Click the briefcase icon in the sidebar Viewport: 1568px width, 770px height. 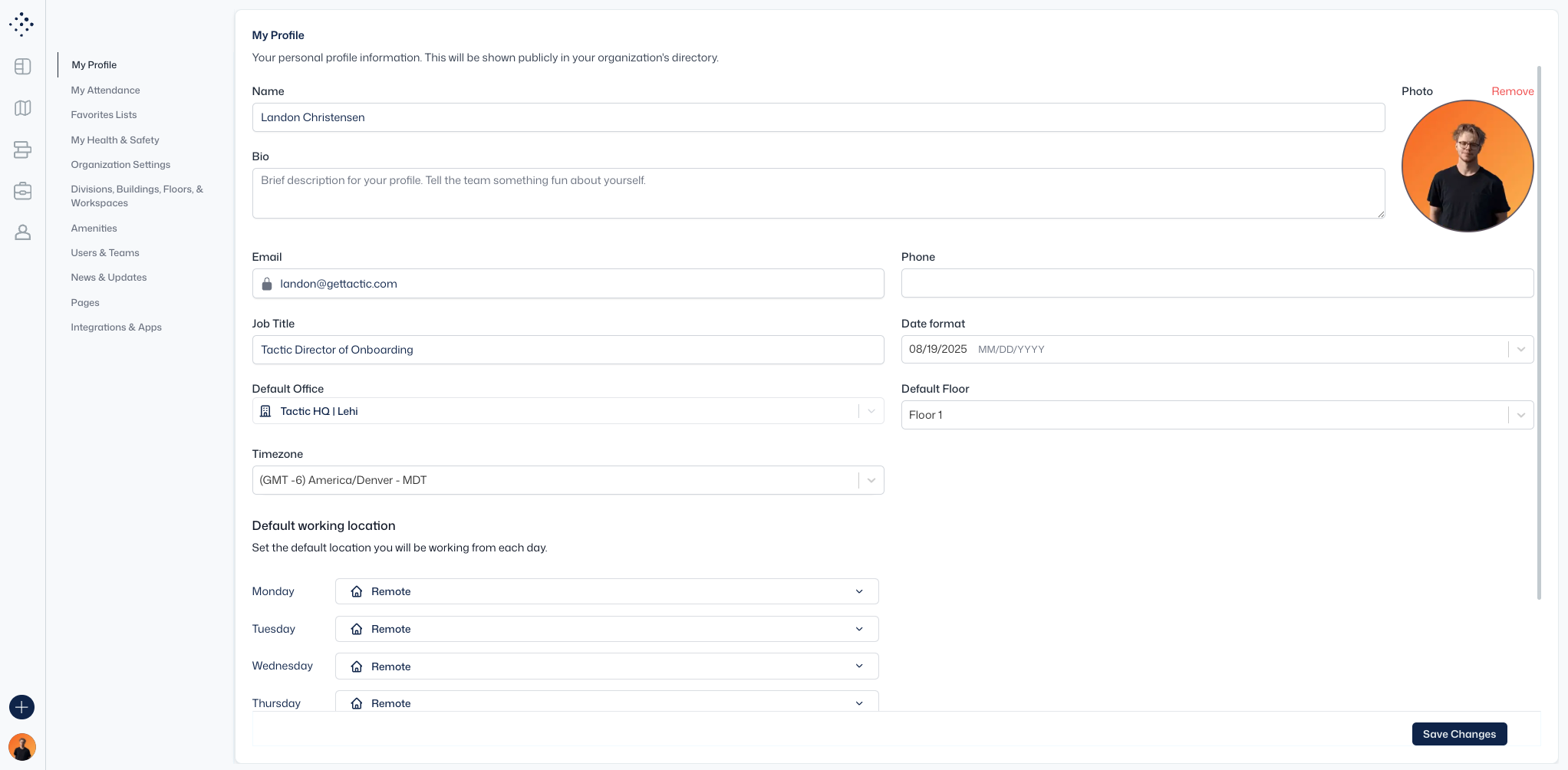(x=21, y=191)
